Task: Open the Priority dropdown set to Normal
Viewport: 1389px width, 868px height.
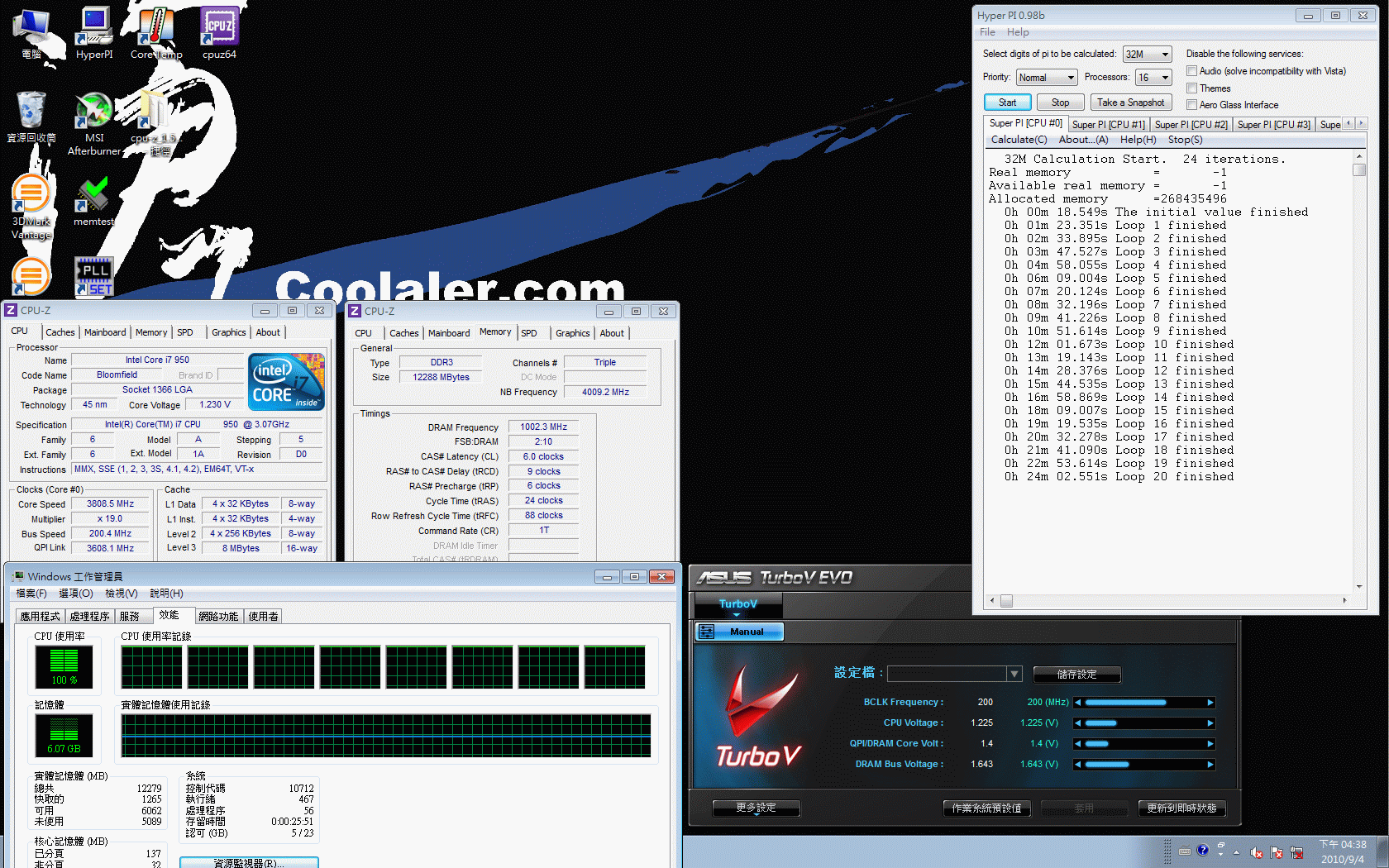Action: click(1046, 78)
